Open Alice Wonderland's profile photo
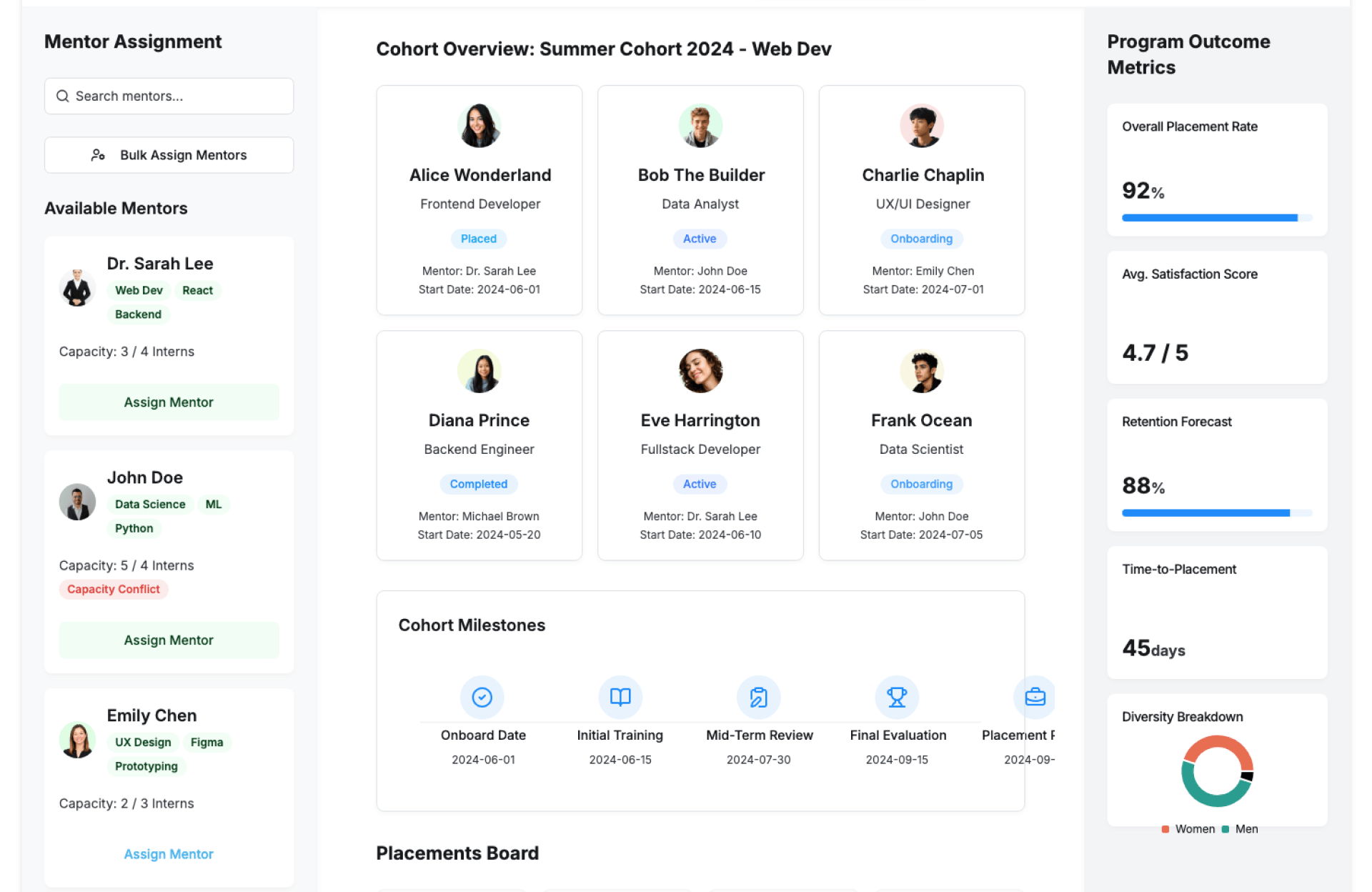The width and height of the screenshot is (1372, 892). click(x=479, y=126)
